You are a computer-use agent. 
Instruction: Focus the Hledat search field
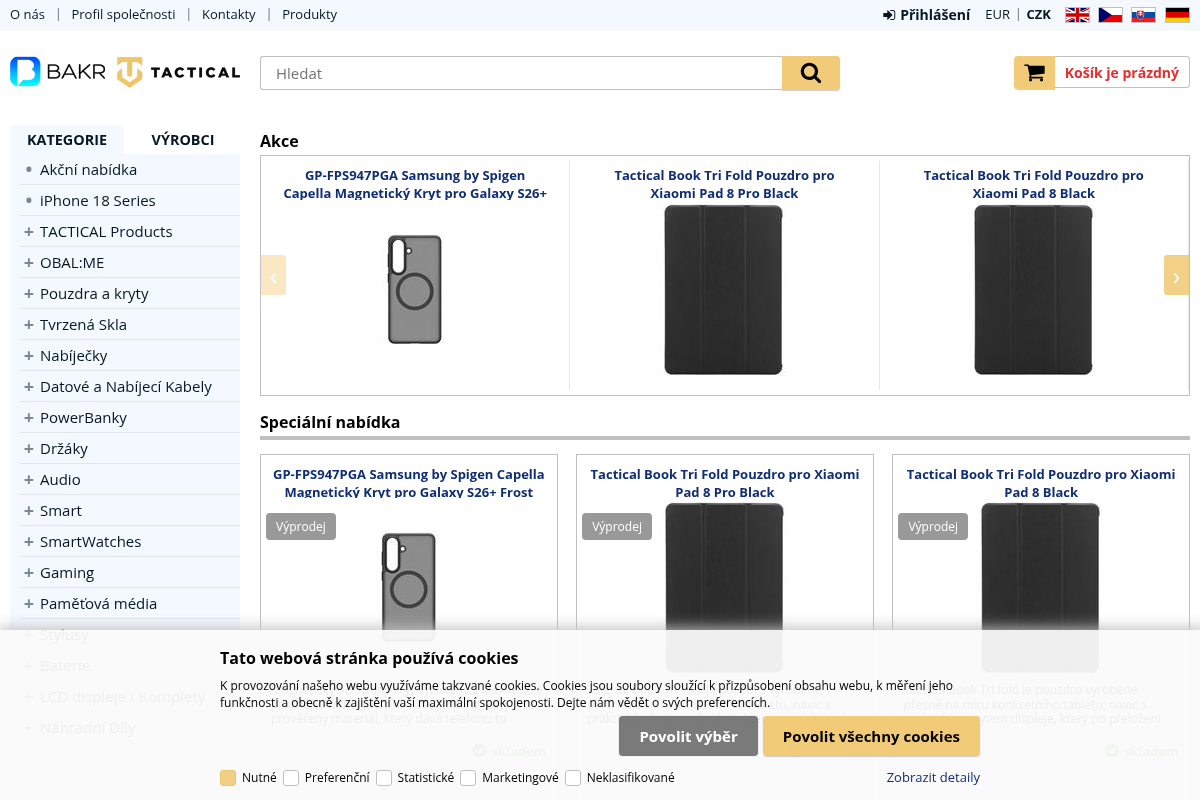click(521, 73)
